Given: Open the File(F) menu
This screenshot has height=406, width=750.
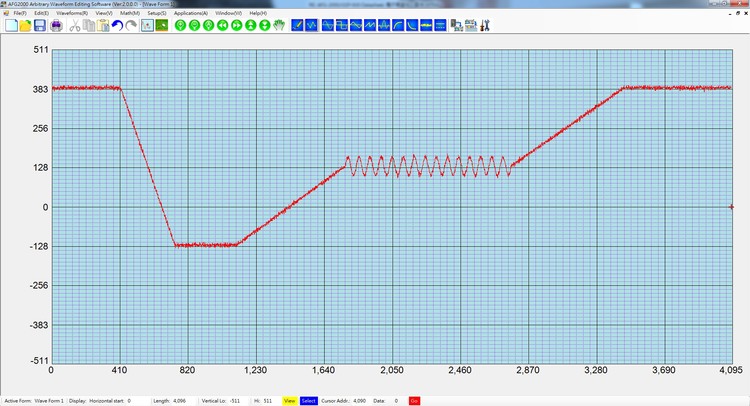Looking at the screenshot, I should [20, 13].
